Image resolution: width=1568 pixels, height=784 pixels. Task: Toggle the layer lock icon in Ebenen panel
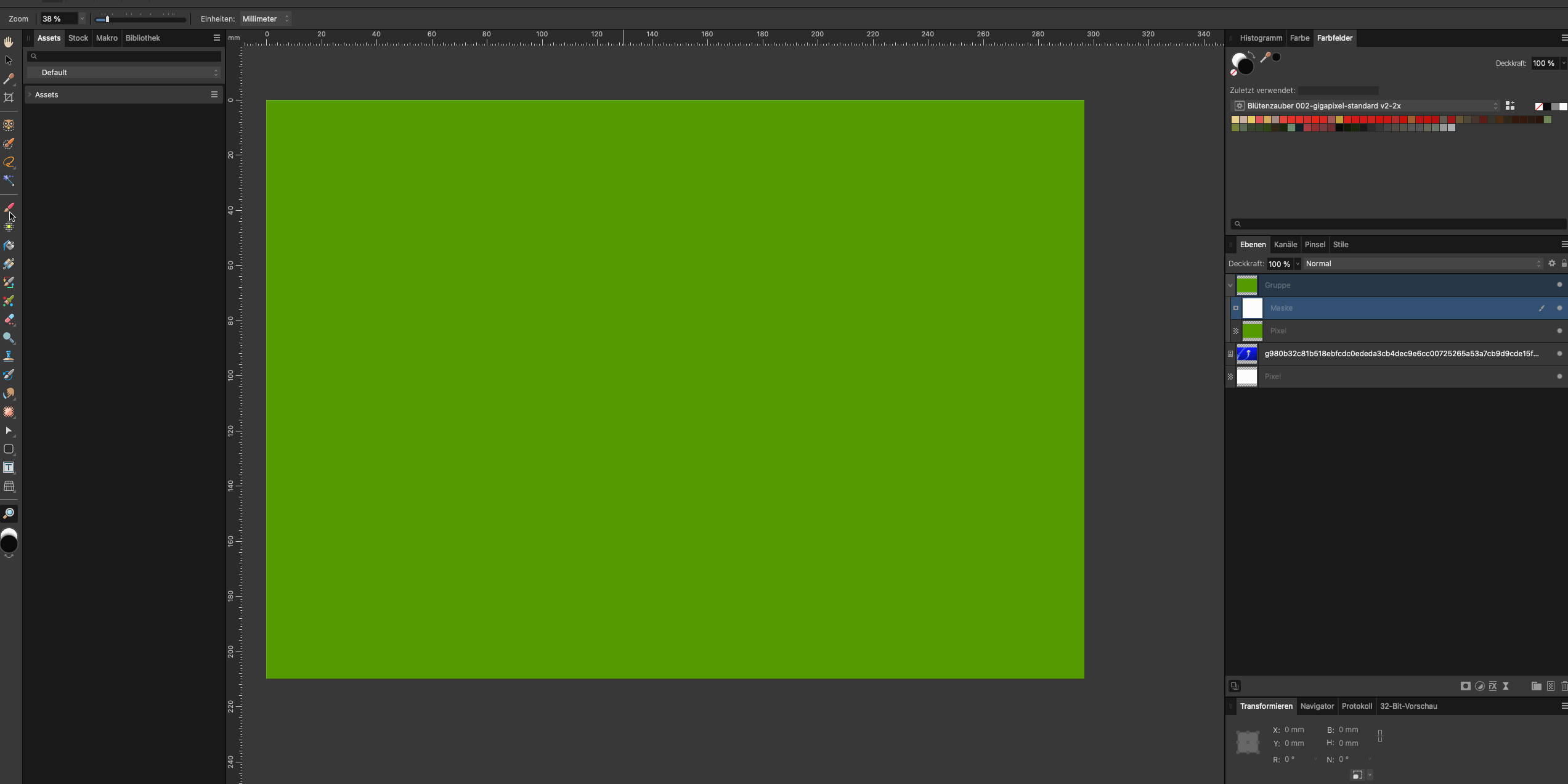tap(1564, 263)
